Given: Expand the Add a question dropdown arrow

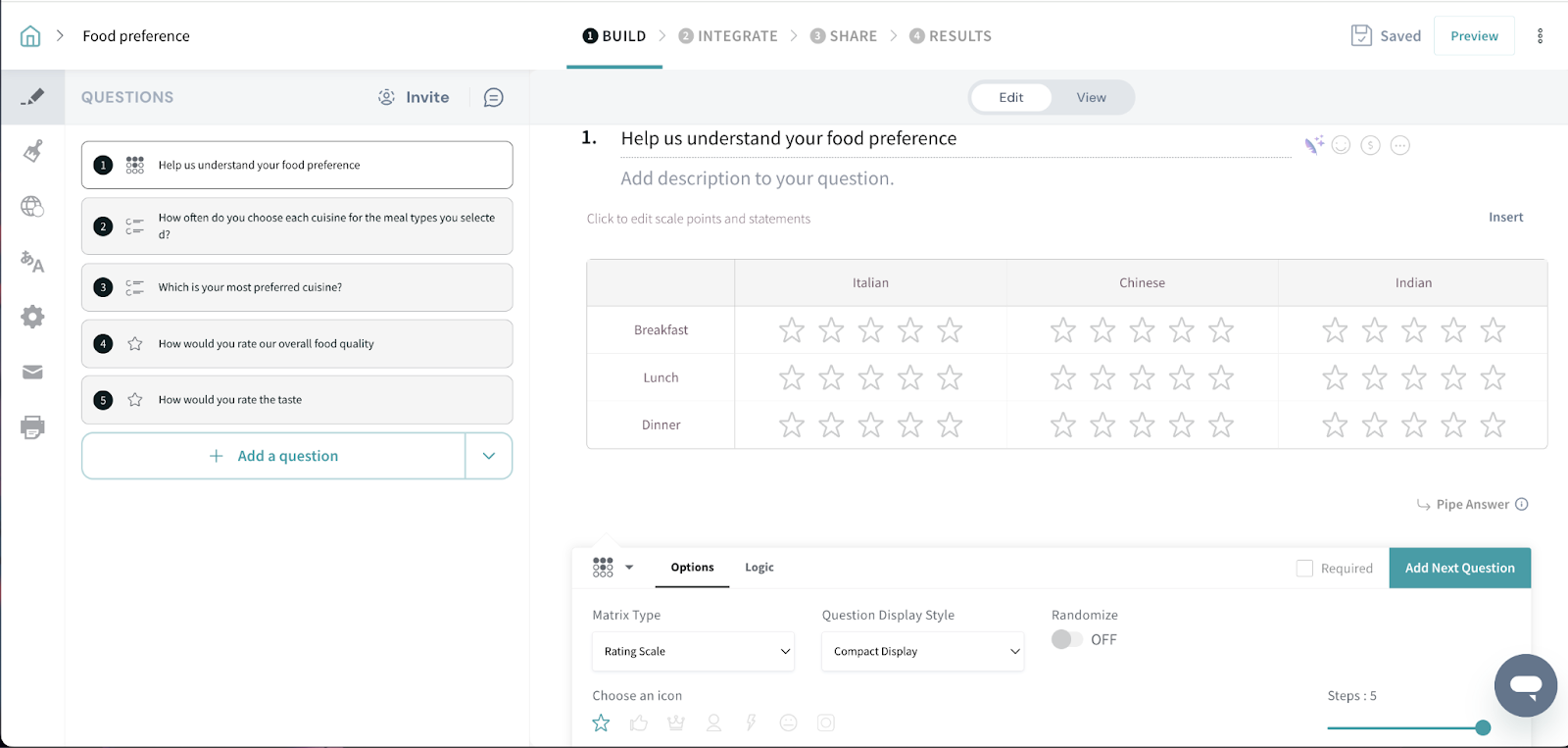Looking at the screenshot, I should (x=489, y=456).
